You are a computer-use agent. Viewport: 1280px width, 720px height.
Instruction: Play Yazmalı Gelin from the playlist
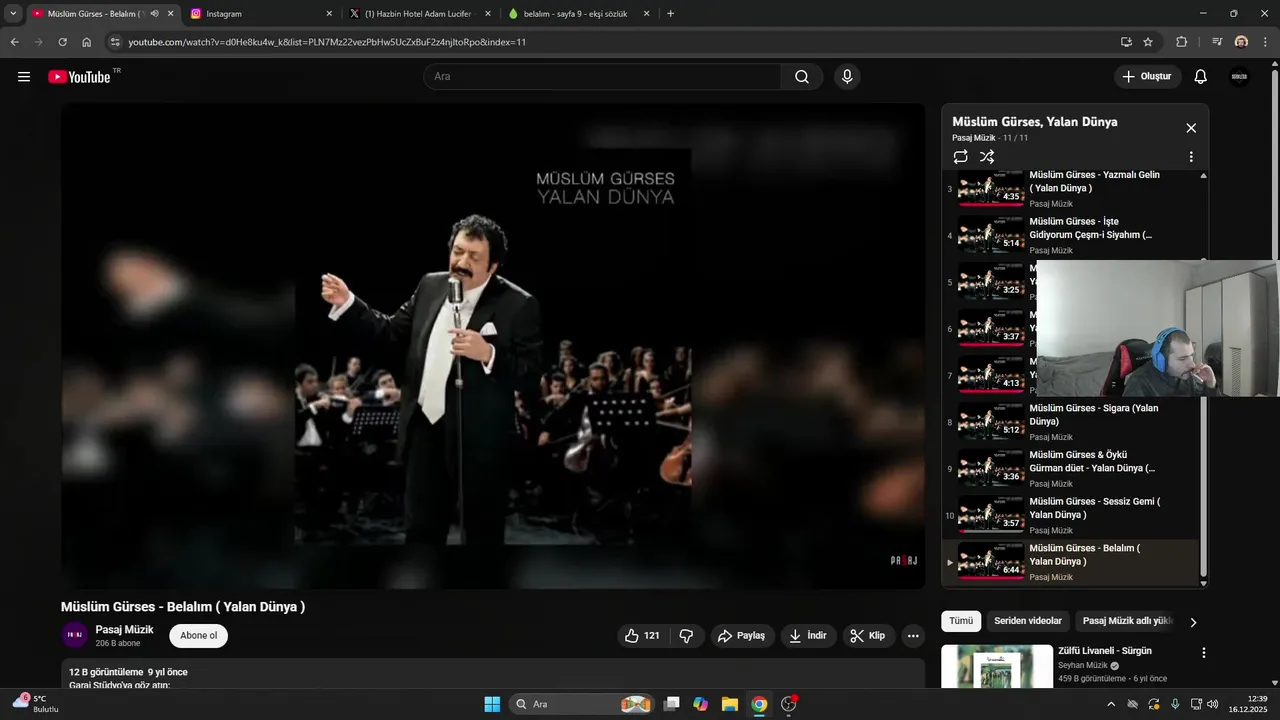point(1070,189)
